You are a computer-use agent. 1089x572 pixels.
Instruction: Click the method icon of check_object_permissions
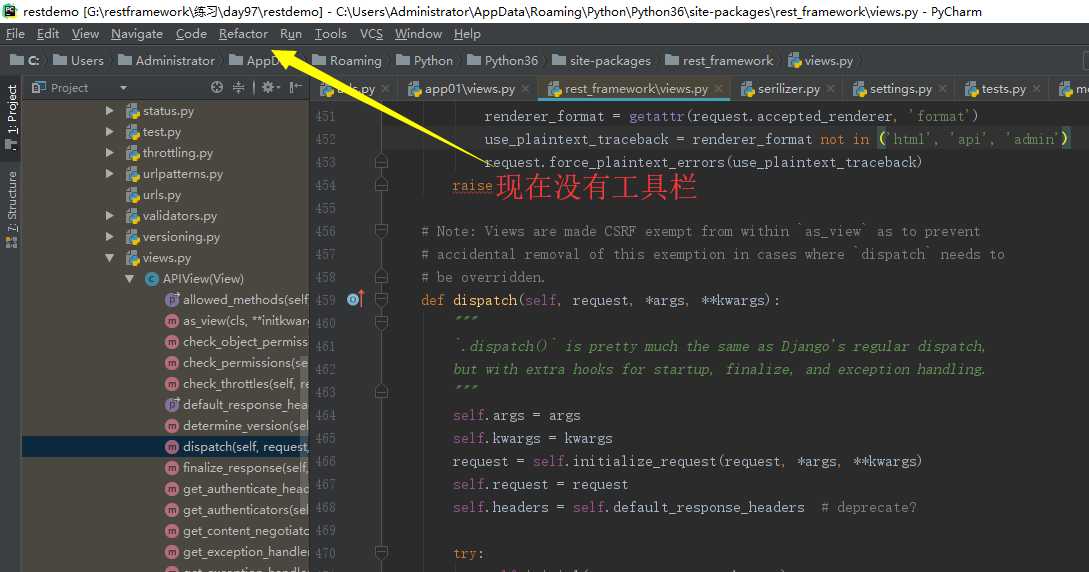172,342
